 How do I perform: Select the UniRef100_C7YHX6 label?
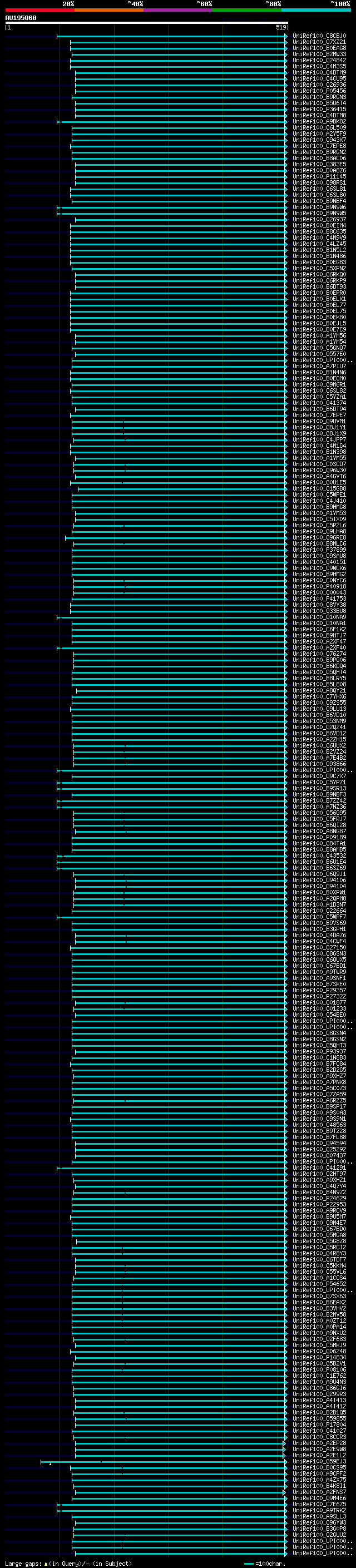pos(319,697)
